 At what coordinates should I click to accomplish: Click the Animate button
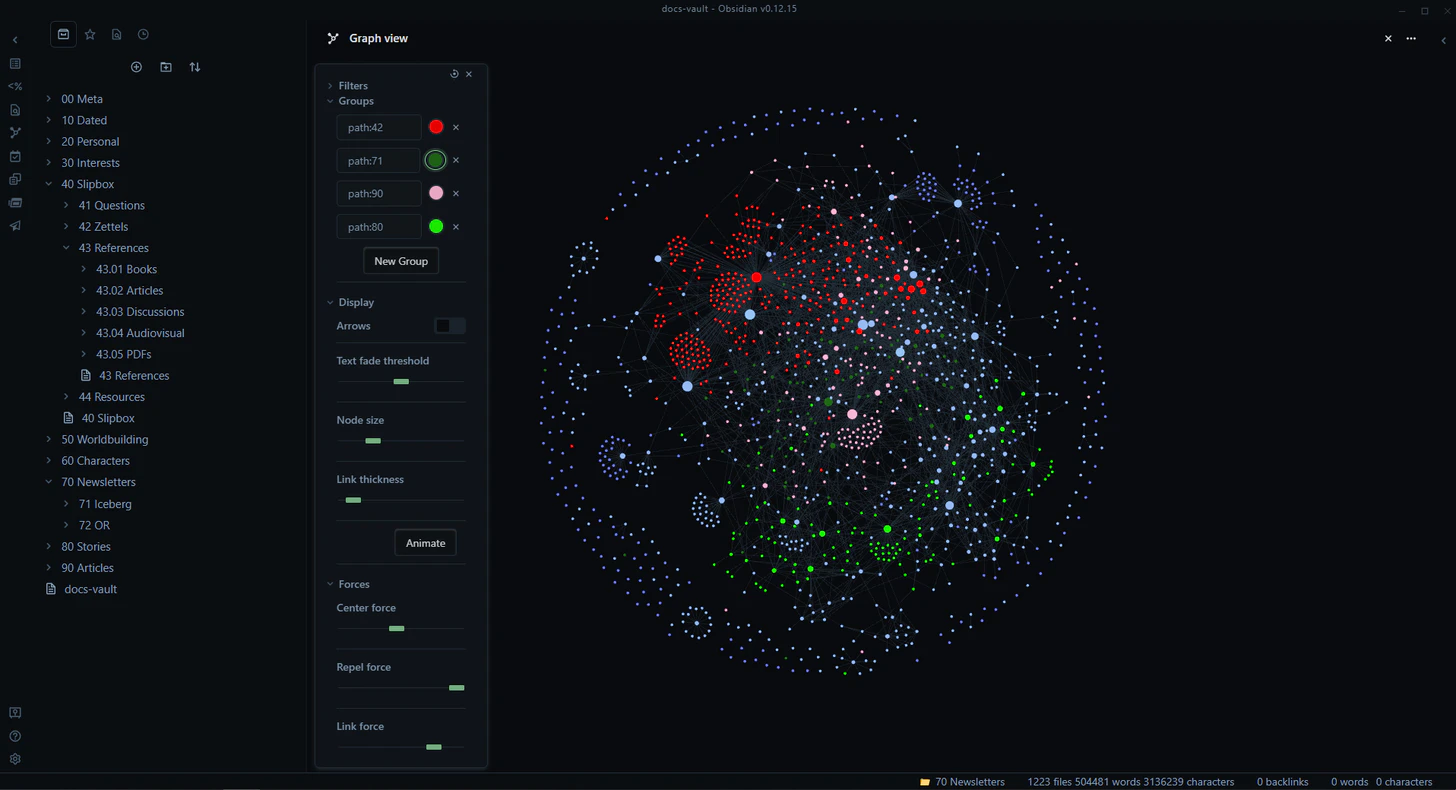click(x=425, y=543)
